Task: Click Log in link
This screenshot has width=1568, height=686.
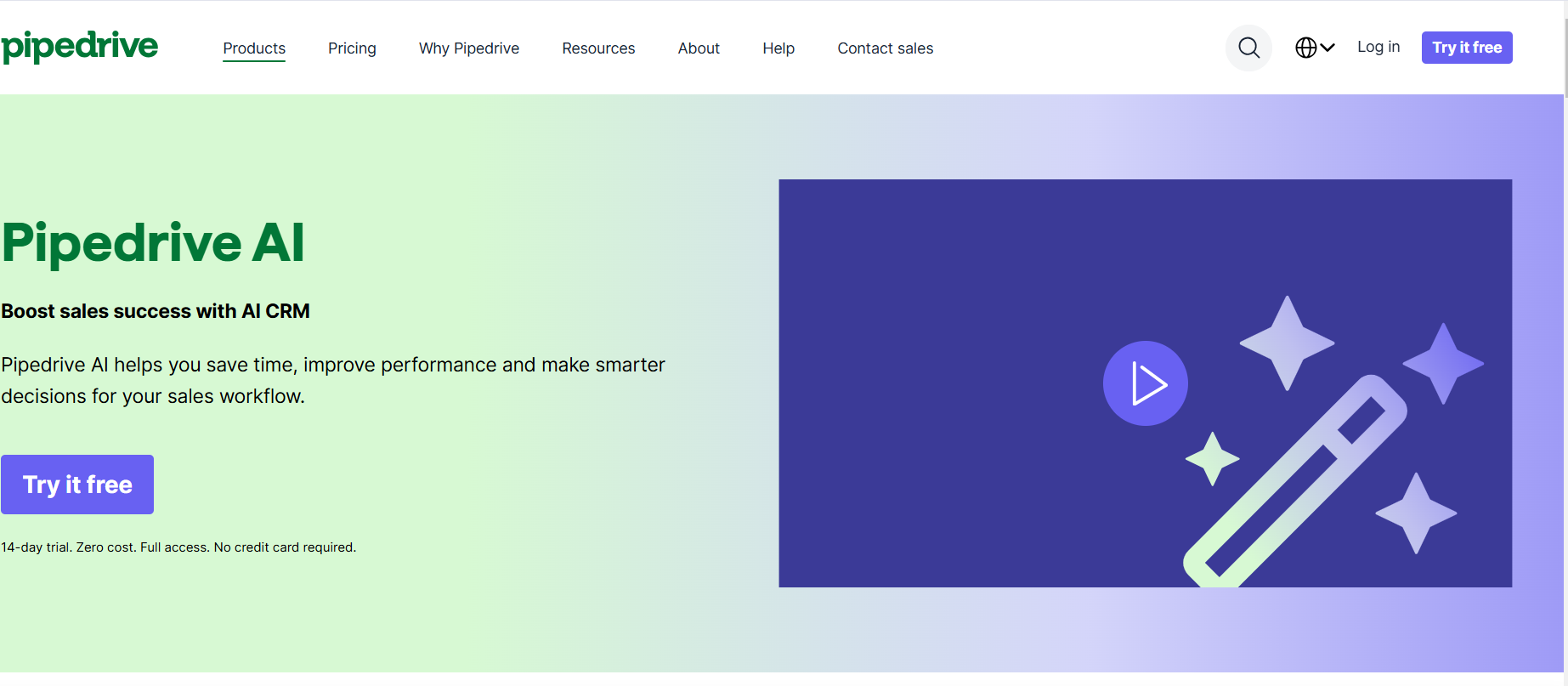Action: pyautogui.click(x=1378, y=47)
